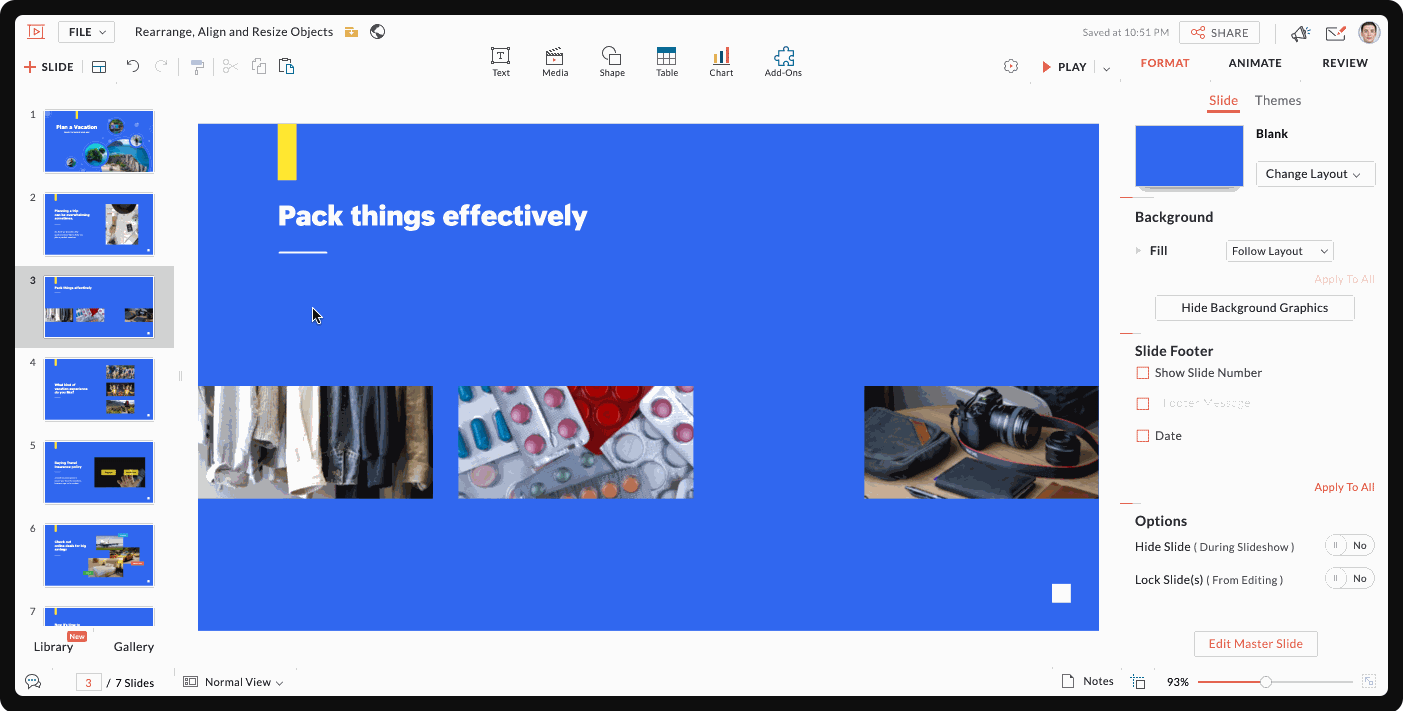Toggle the Hide Slide switch

point(1350,545)
